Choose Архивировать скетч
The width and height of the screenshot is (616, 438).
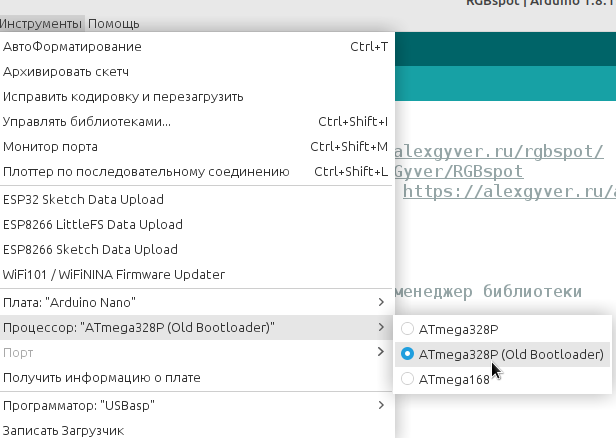click(196, 72)
